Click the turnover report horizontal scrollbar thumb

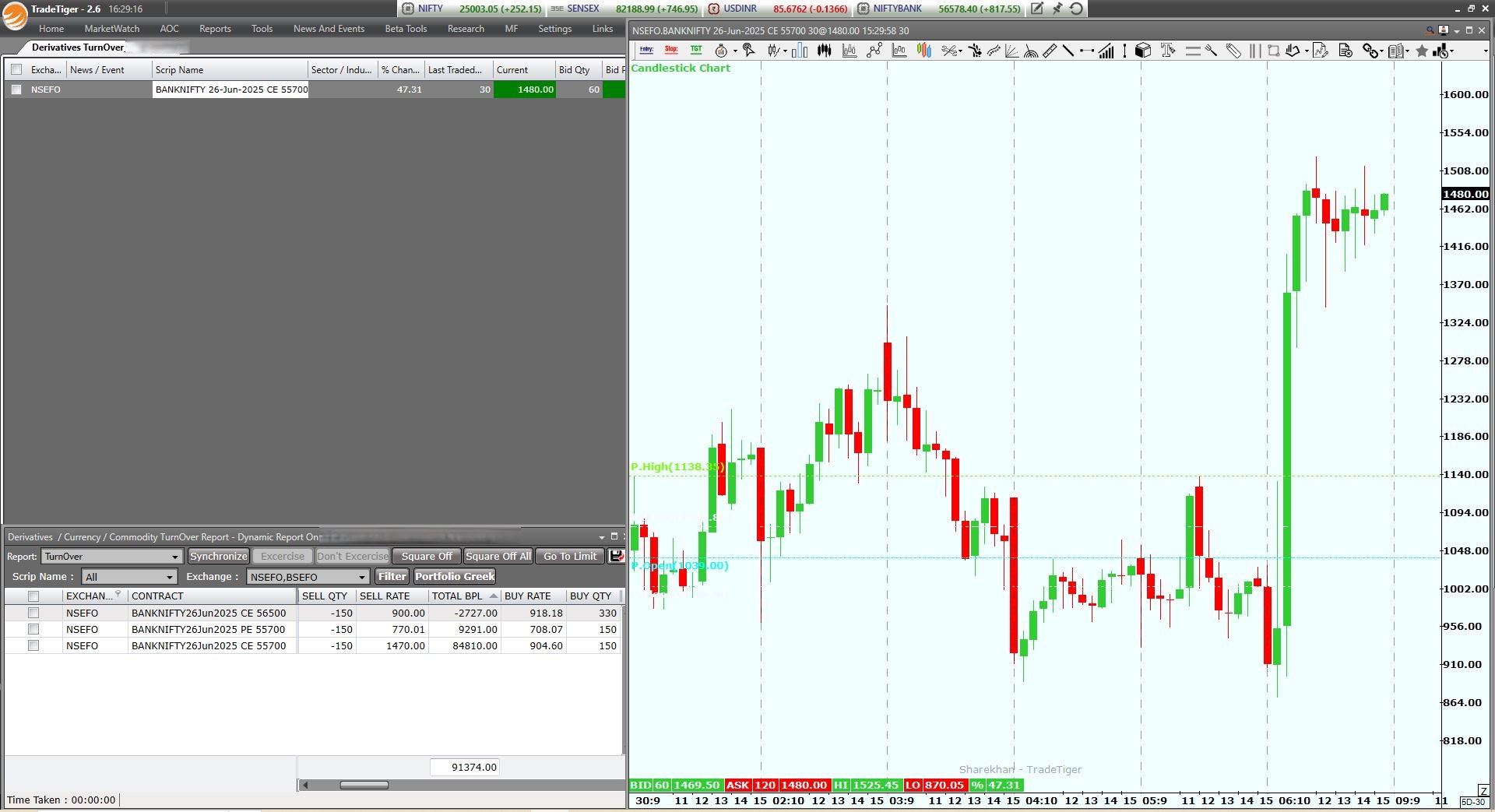tap(364, 785)
